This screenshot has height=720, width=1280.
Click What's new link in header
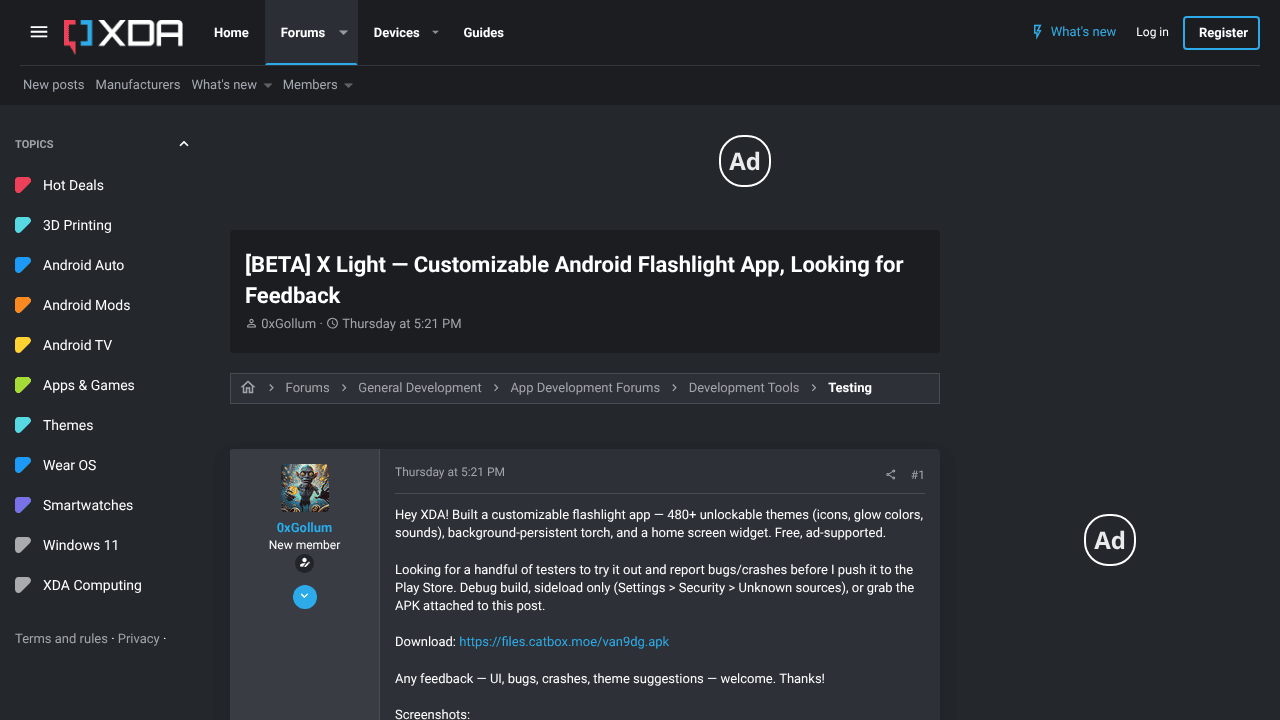[1083, 32]
